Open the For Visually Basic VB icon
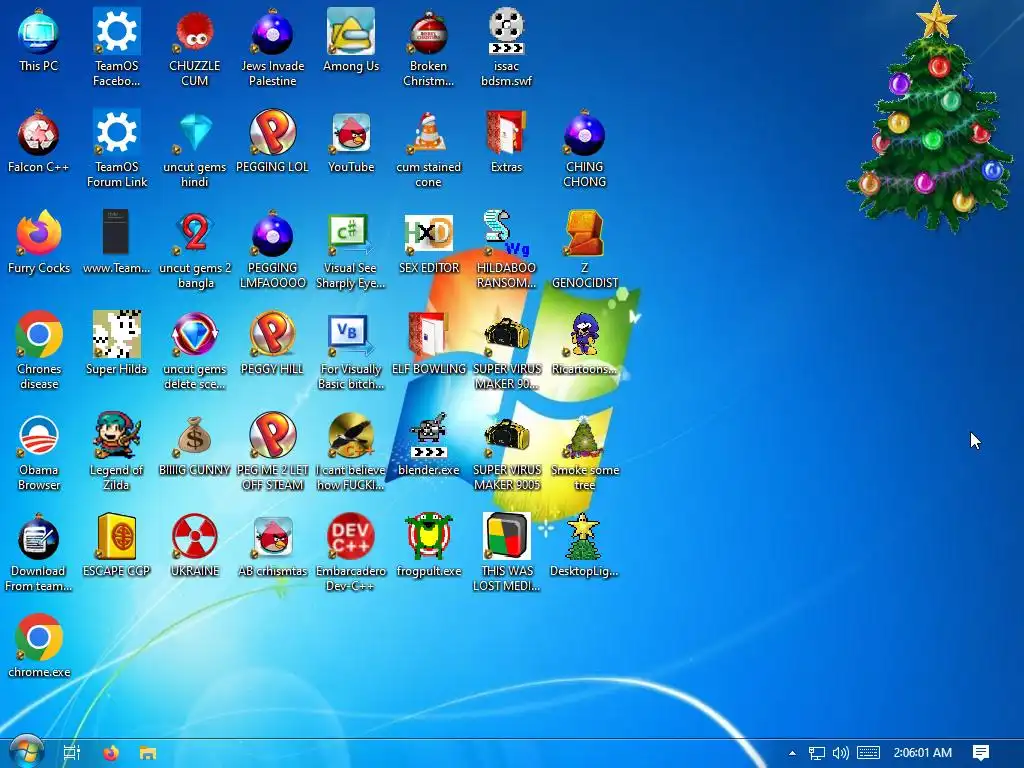1024x768 pixels. pos(351,351)
